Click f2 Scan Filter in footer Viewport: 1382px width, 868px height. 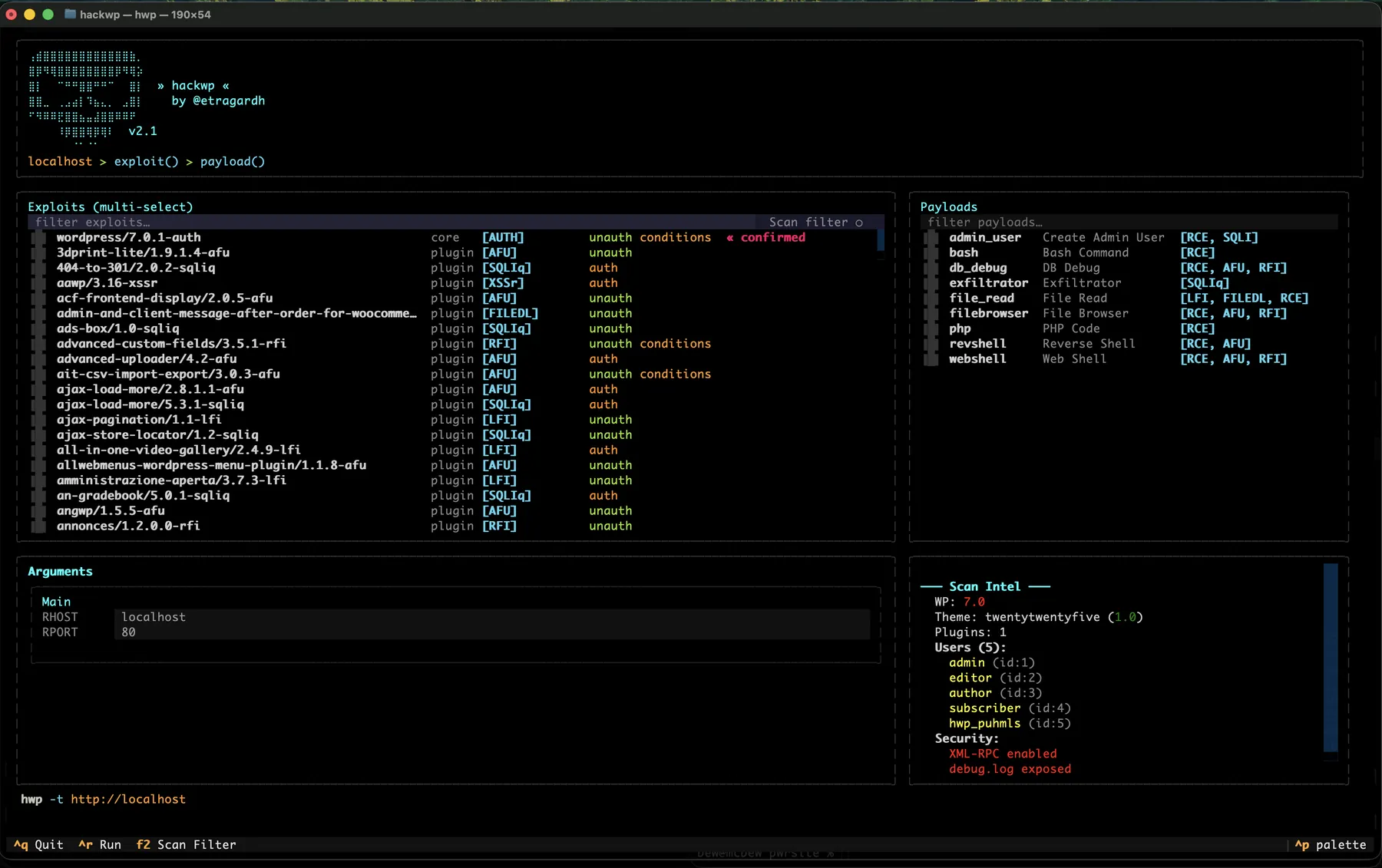click(x=186, y=845)
